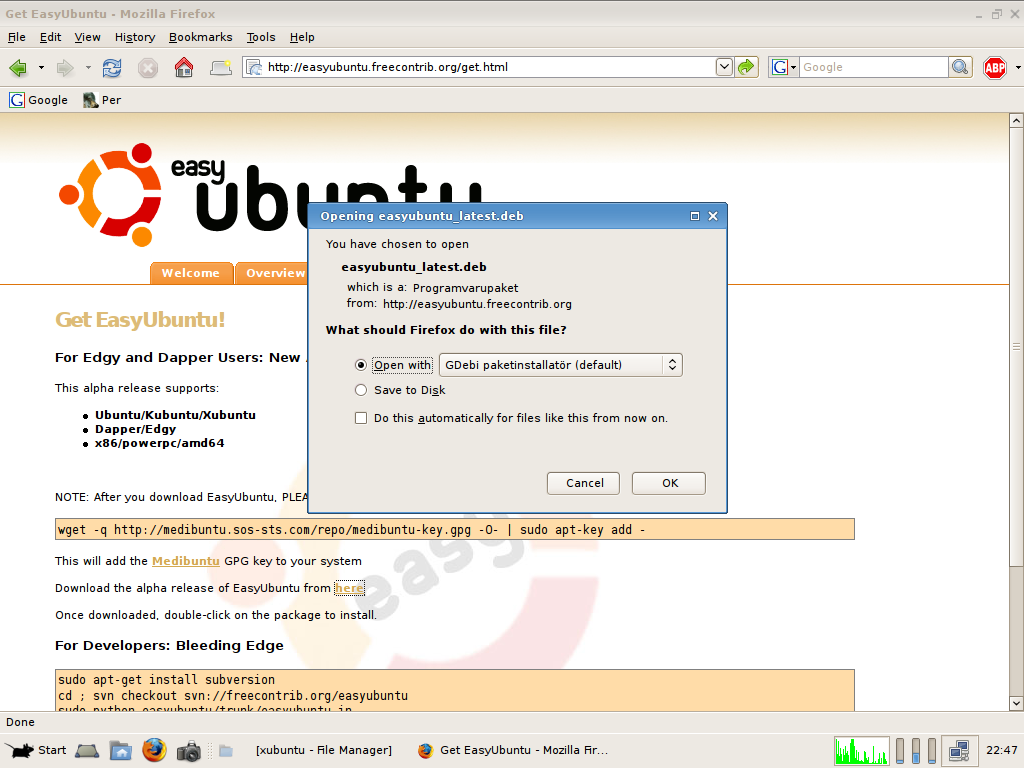Click the 22:47 clock in panel
This screenshot has width=1024, height=768.
point(1001,750)
